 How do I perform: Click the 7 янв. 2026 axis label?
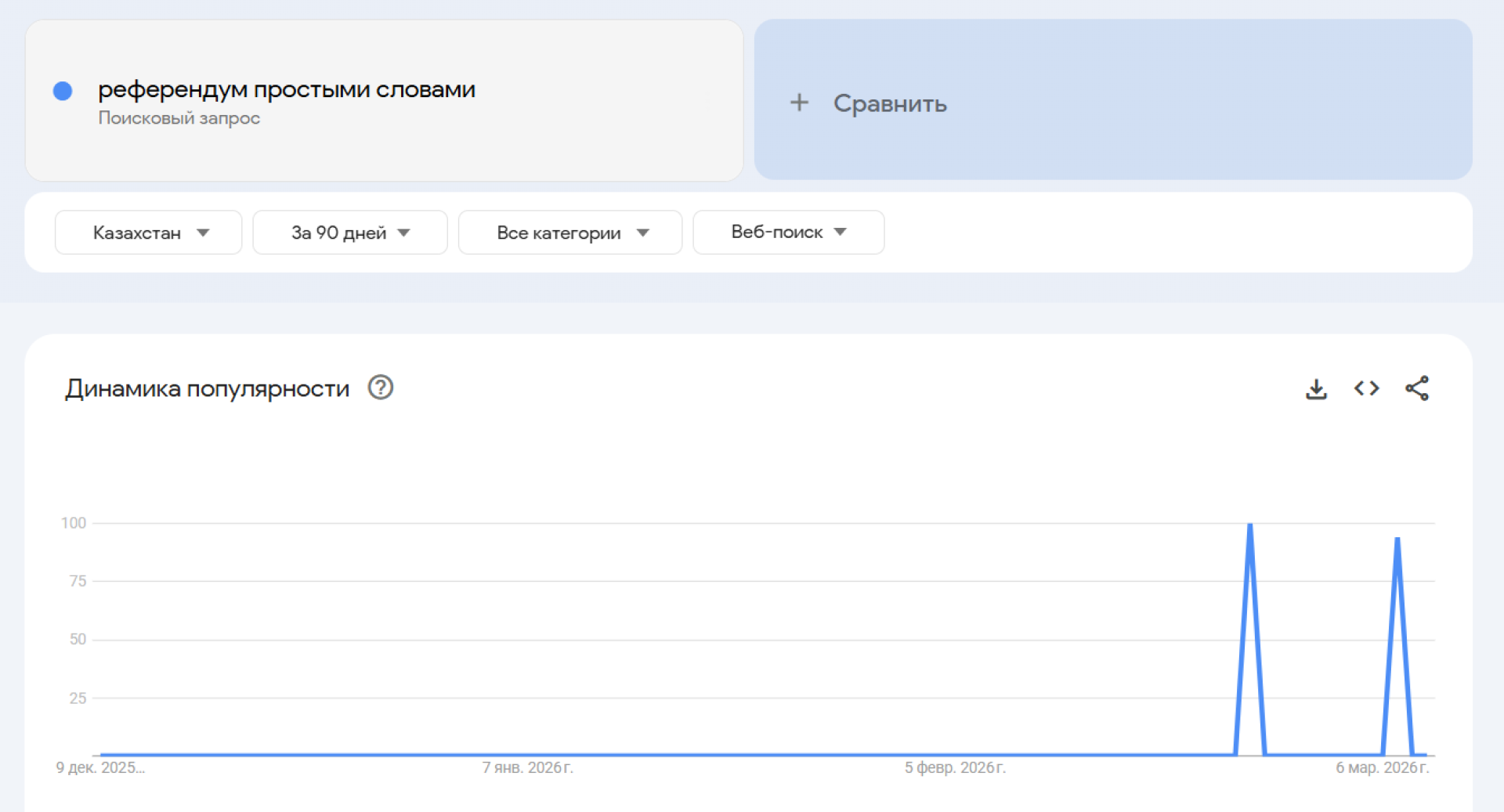pyautogui.click(x=527, y=767)
